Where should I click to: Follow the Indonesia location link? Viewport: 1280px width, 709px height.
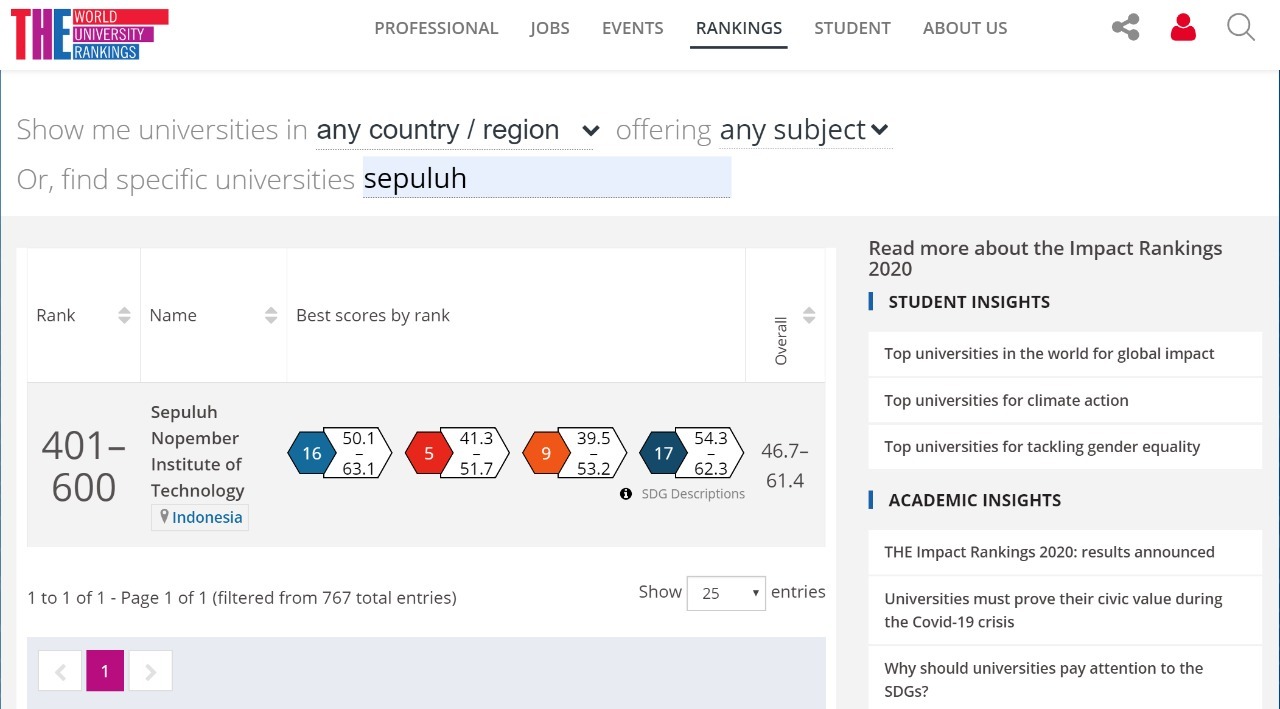click(207, 517)
